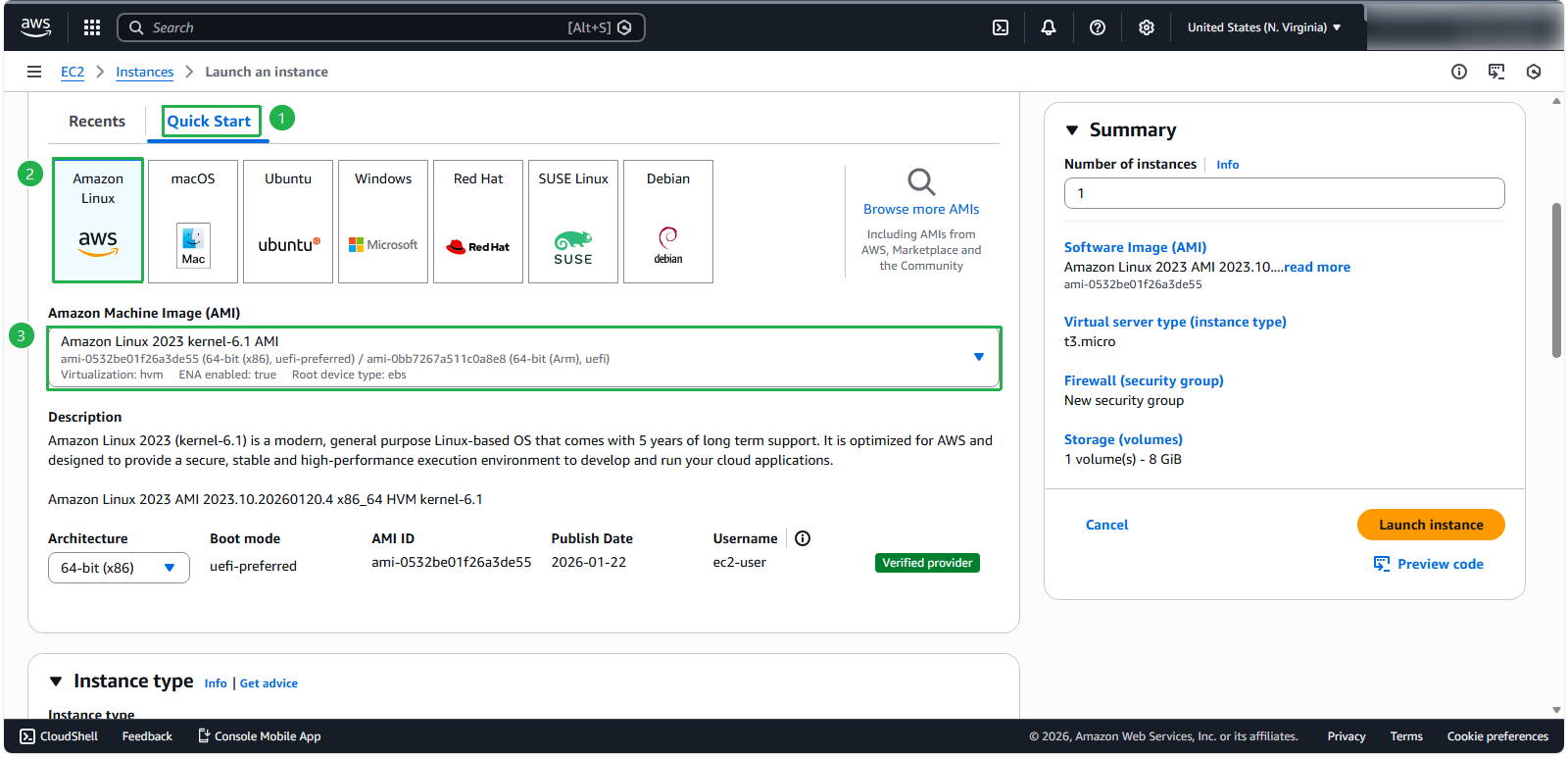Click the Browse more AMIs link

pyautogui.click(x=921, y=209)
